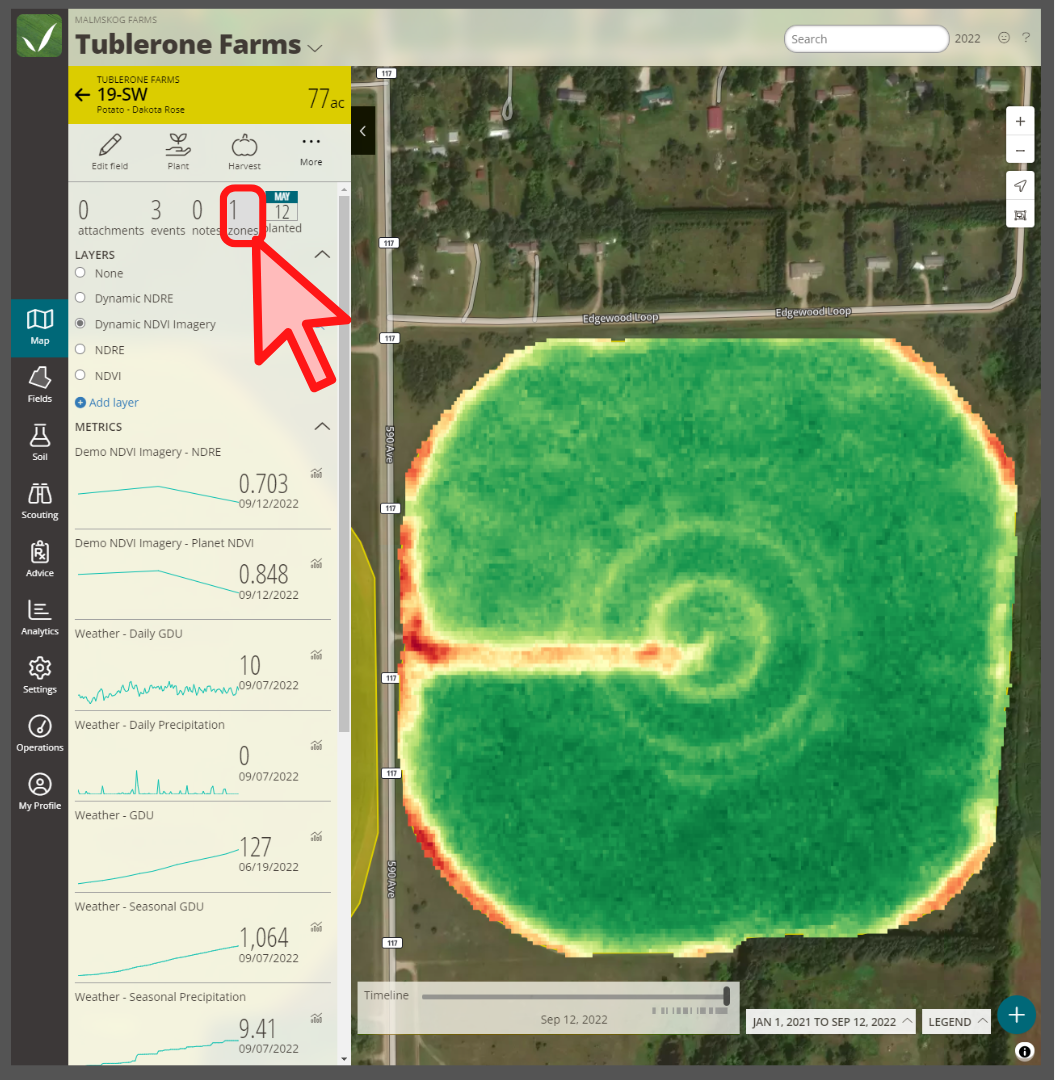Image resolution: width=1055 pixels, height=1080 pixels.
Task: Open the Scouting binoculars section
Action: click(39, 501)
